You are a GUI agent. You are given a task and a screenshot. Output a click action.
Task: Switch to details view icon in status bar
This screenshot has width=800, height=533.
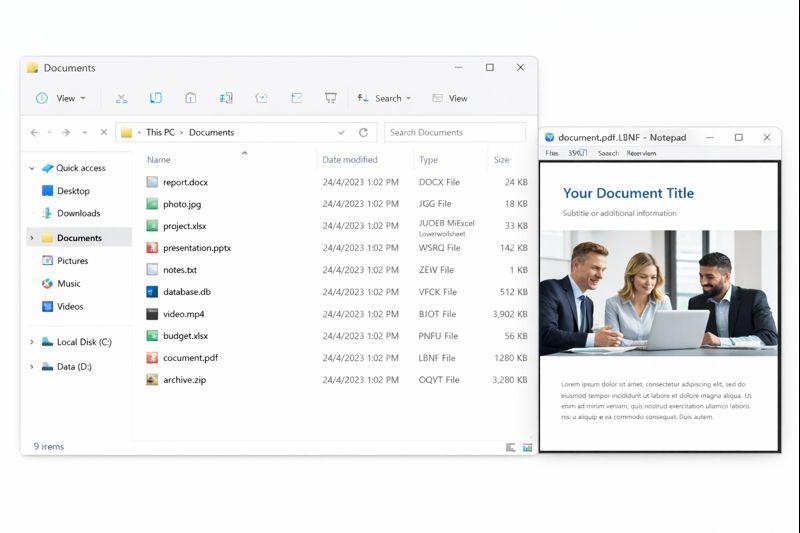point(511,447)
